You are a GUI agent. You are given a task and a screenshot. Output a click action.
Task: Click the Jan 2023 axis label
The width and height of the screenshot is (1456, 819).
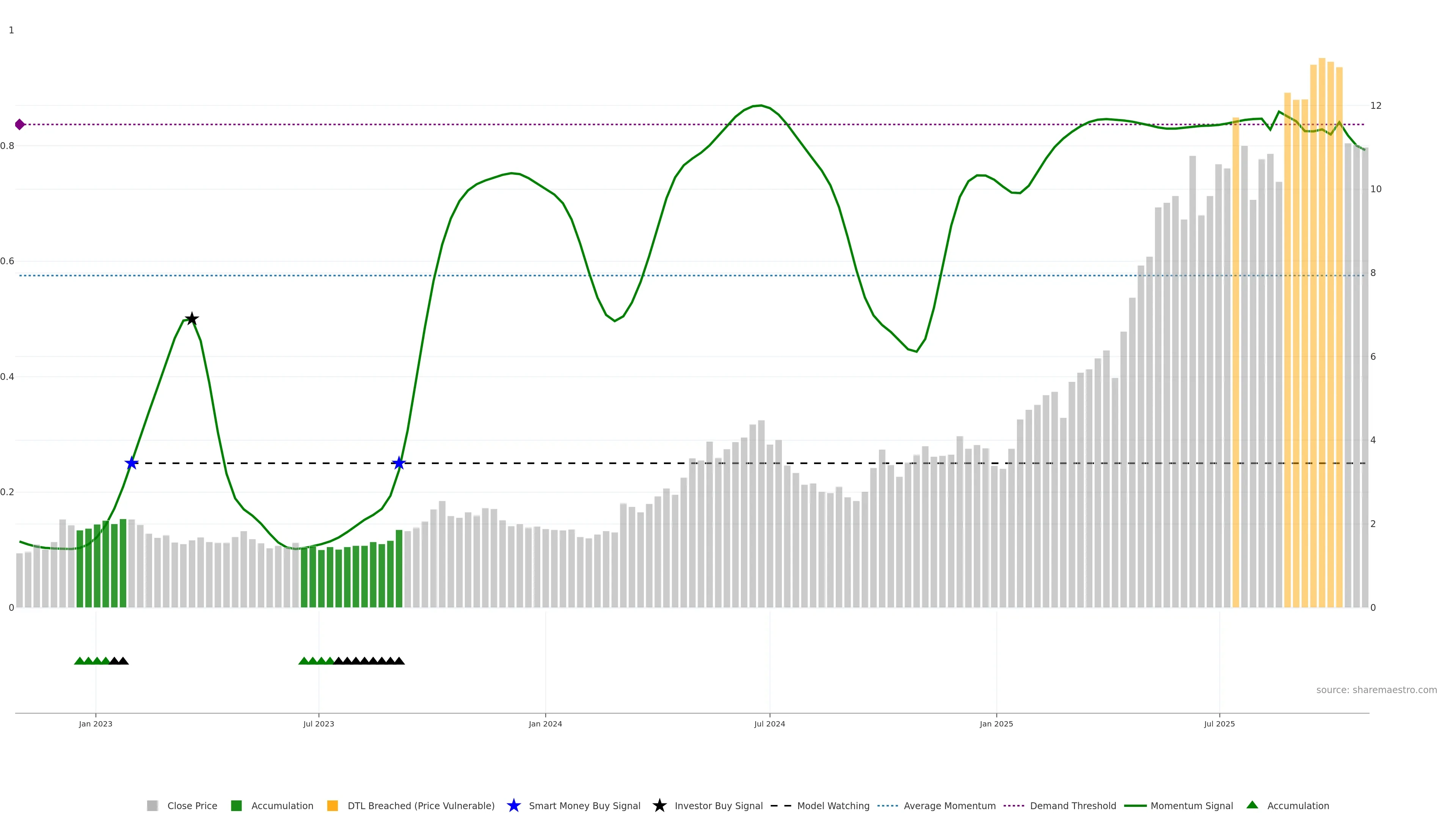tap(96, 723)
